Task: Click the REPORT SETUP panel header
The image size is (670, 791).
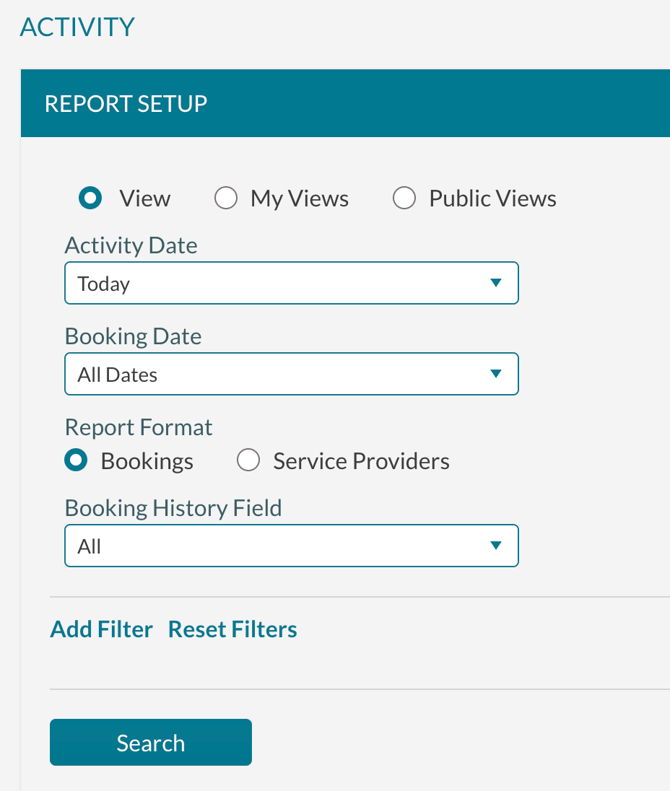Action: (x=346, y=103)
